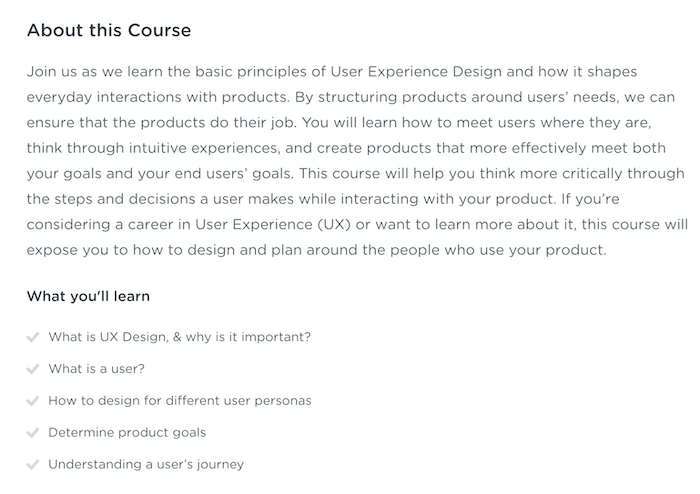700x494 pixels.
Task: Click the phrase 'the steps and decisions'
Action: 111,199
